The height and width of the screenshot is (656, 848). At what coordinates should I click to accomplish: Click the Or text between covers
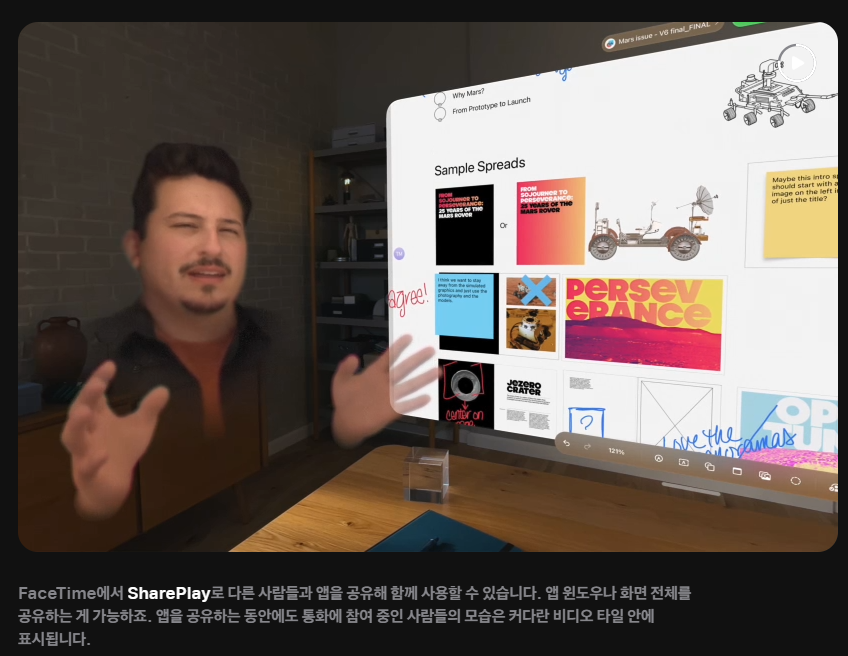pos(504,226)
